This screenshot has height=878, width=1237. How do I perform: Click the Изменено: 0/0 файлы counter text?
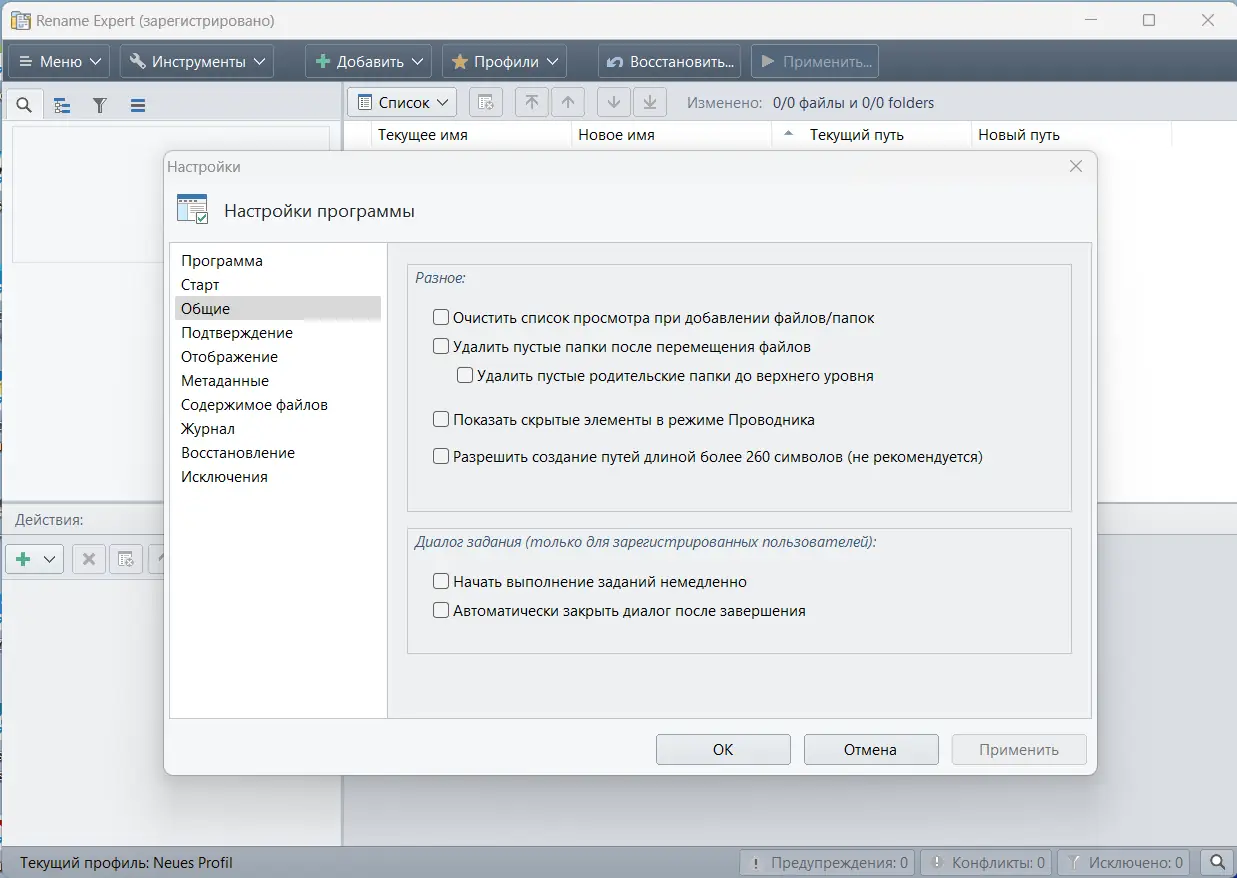pyautogui.click(x=811, y=103)
